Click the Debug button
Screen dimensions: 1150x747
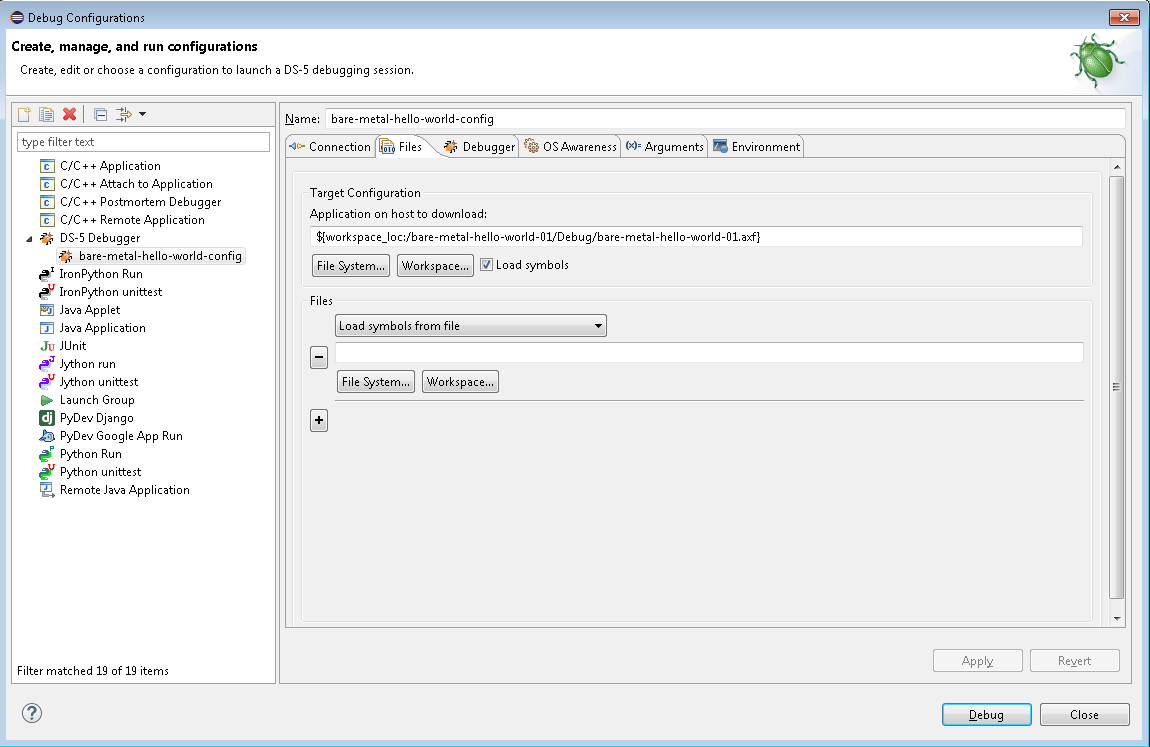tap(986, 715)
